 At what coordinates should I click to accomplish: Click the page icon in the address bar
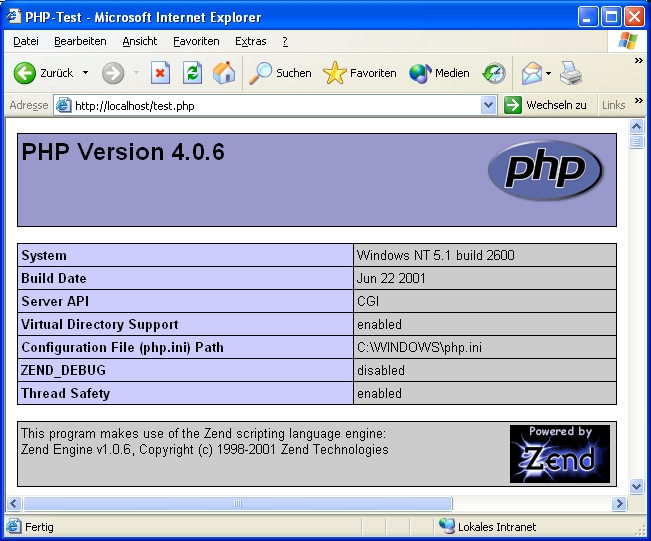(64, 105)
